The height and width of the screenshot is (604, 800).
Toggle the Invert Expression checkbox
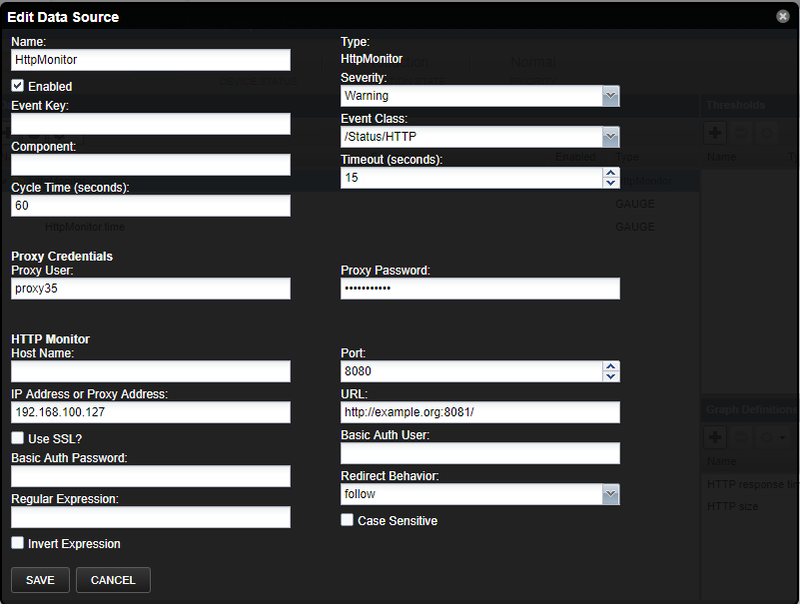tap(17, 543)
